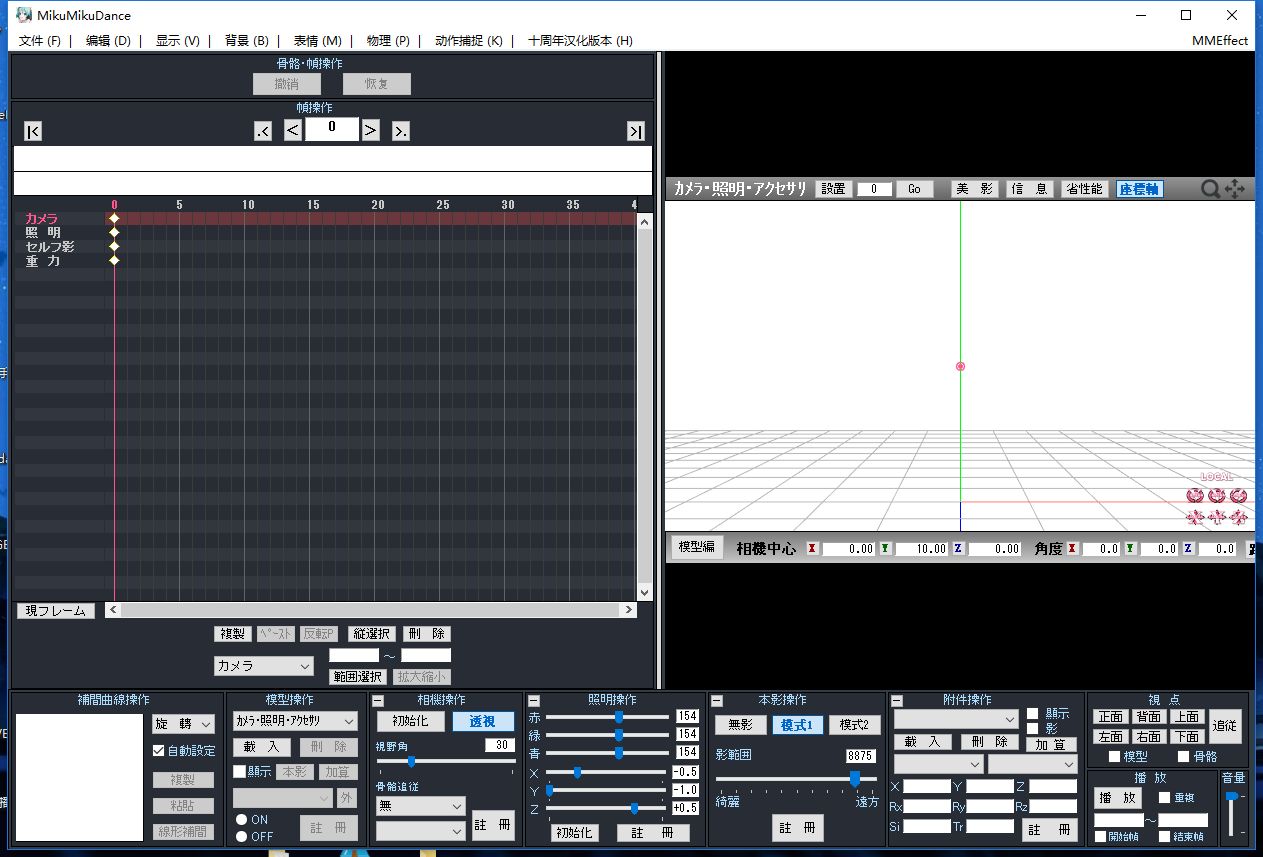Check the 骨骼 checkbox in 視点 panel
This screenshot has width=1263, height=857.
1184,756
